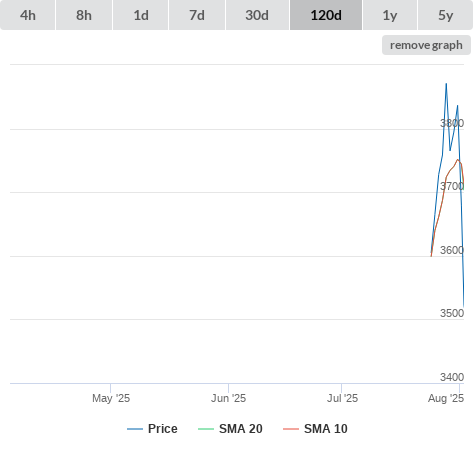
Task: Click the Jul '25 axis tick label
Action: point(342,398)
